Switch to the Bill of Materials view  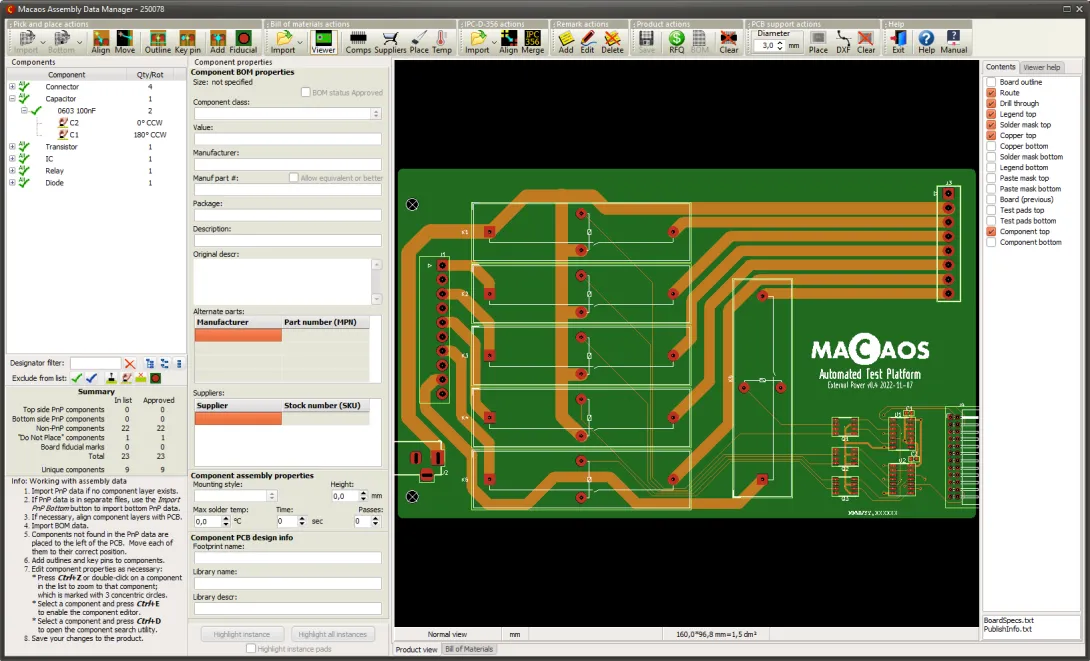(468, 648)
